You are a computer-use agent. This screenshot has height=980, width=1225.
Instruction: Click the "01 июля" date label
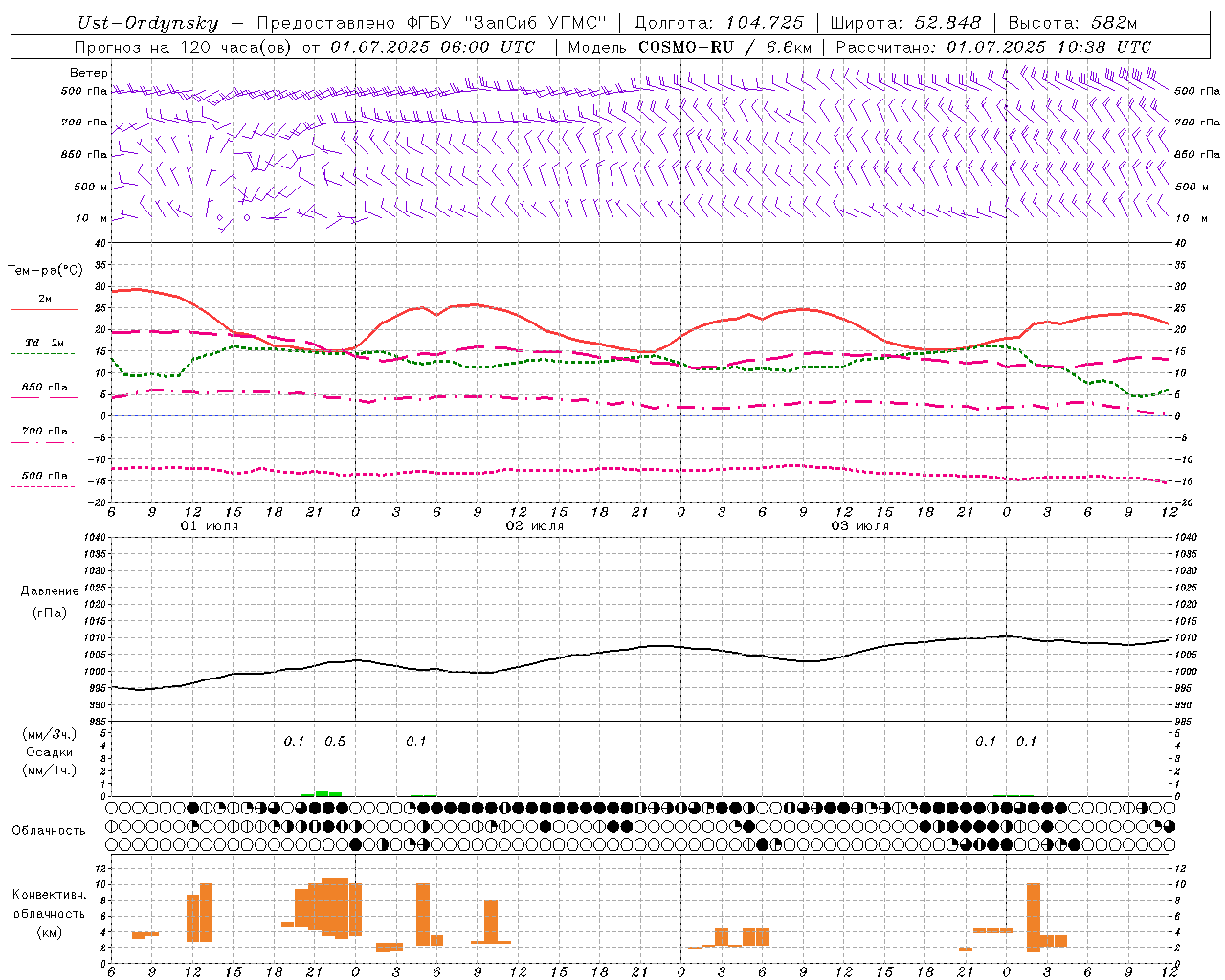210,526
